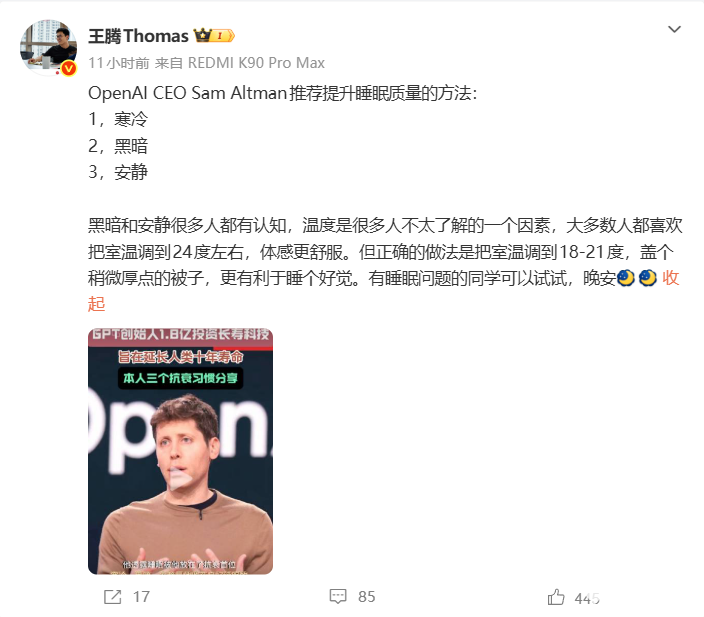Click the 11小时前 timestamp
Screen dimensions: 704x617
click(x=119, y=63)
